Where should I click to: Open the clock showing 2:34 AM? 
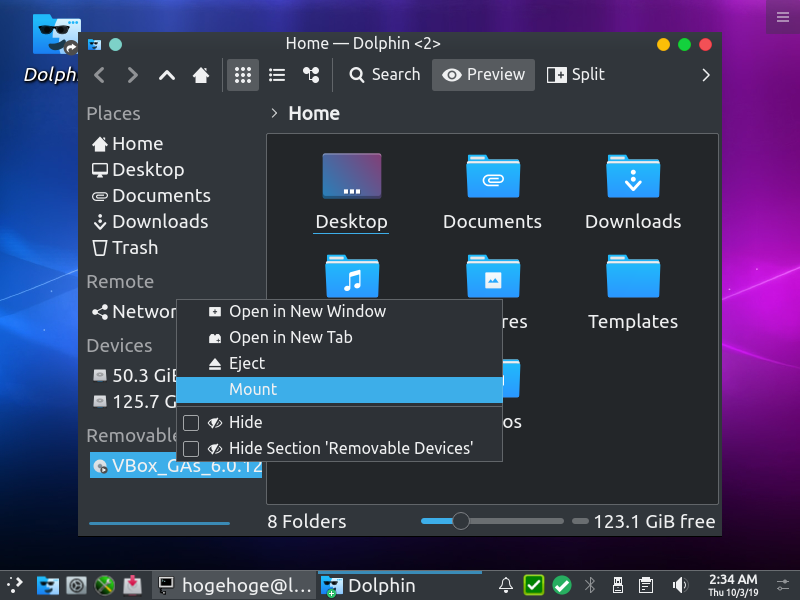pyautogui.click(x=733, y=585)
